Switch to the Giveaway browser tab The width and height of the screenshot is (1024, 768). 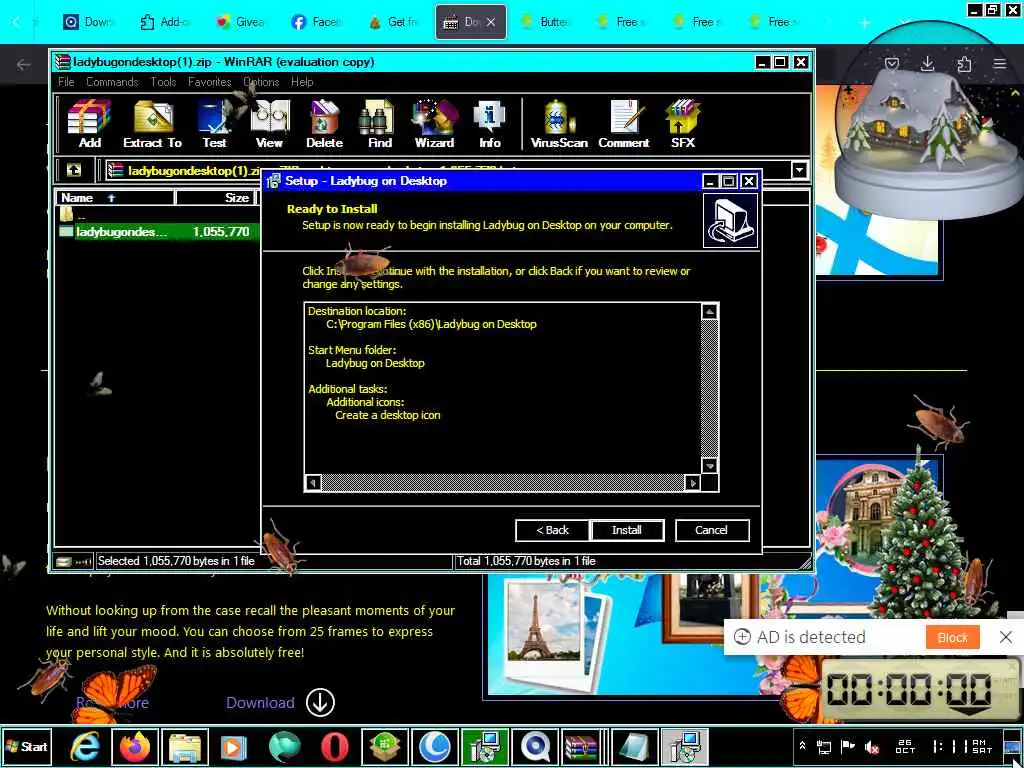(x=240, y=22)
